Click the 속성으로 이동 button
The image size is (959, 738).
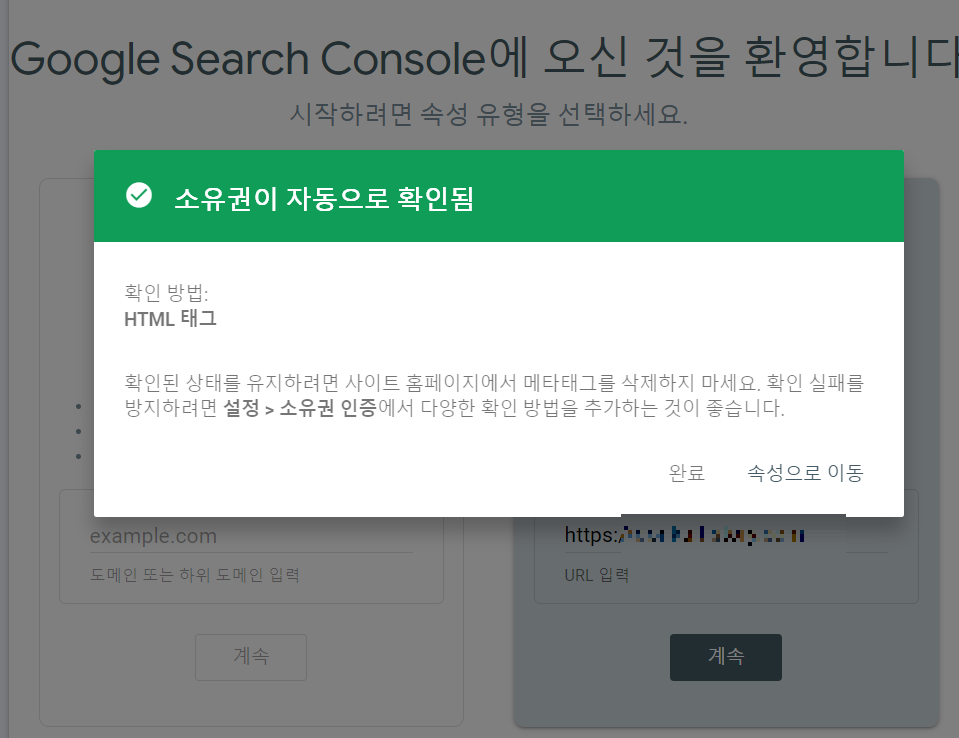[x=805, y=473]
